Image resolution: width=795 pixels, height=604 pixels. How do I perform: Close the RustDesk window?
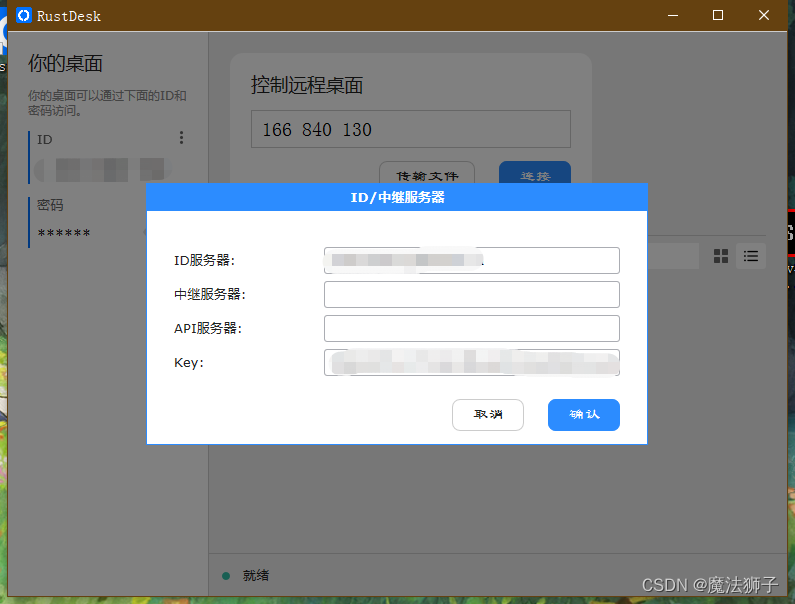[x=764, y=16]
